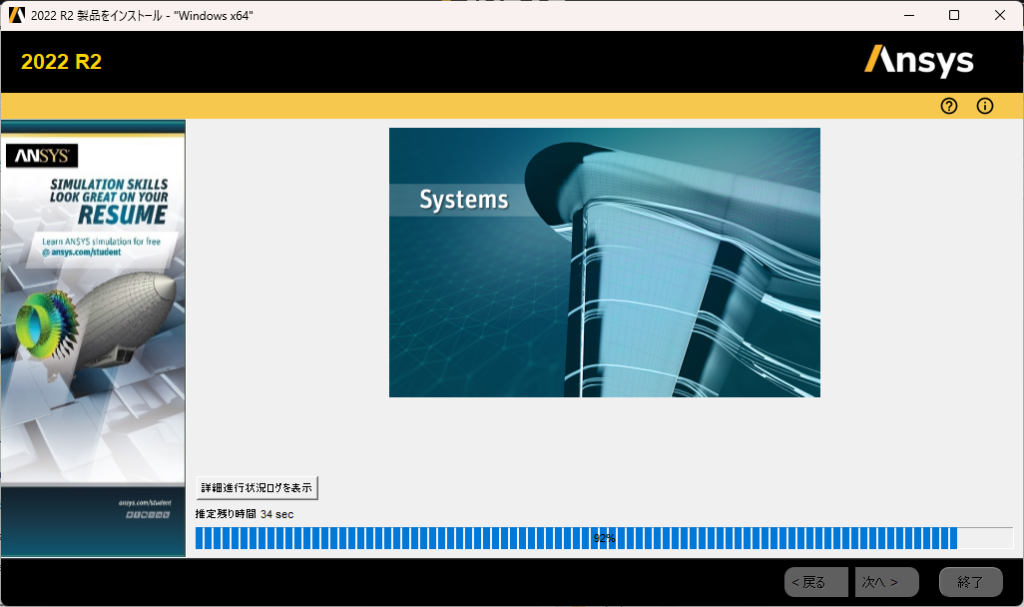Click the < 戻る back button
This screenshot has width=1024, height=607.
(x=816, y=582)
